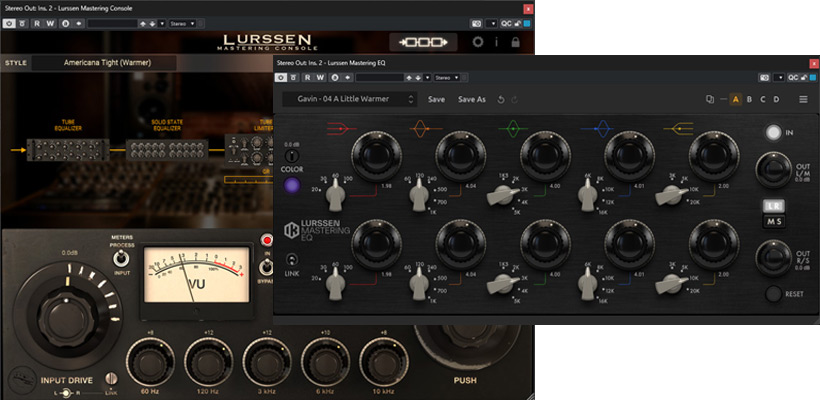
Task: Click the copy preset icon in Mastering EQ
Action: tap(710, 99)
